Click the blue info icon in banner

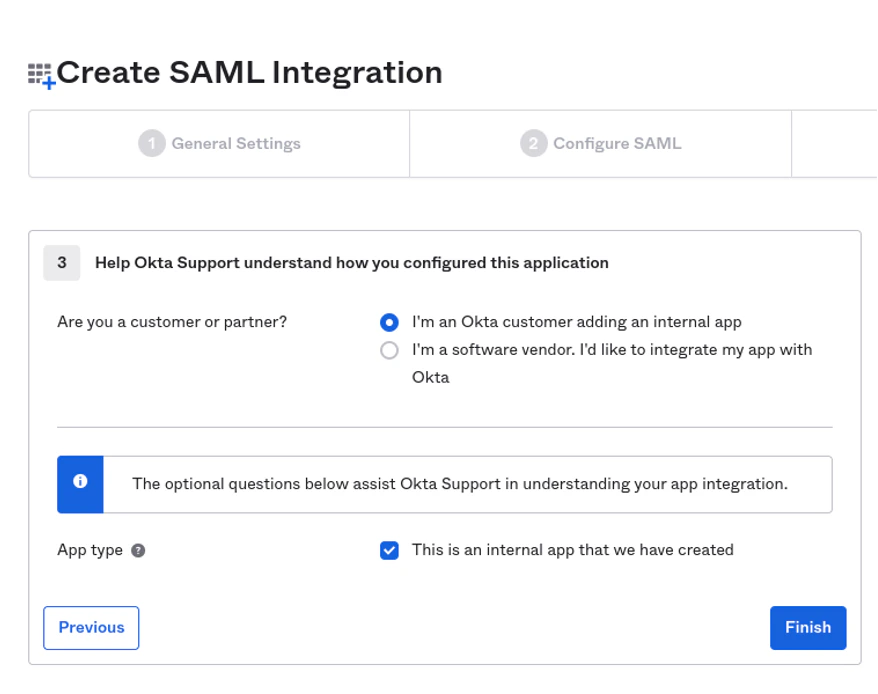80,481
